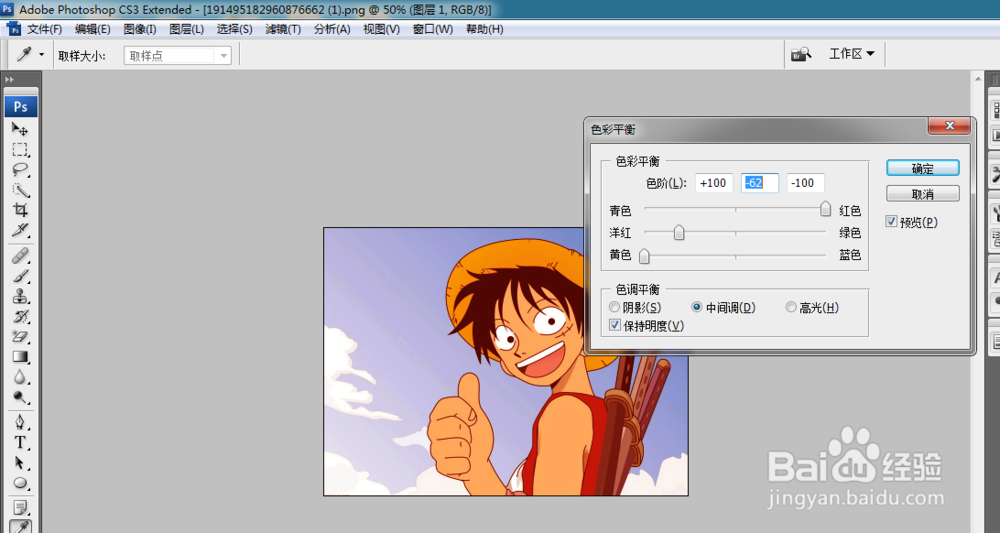Click the 红色 label
The width and height of the screenshot is (1000, 533).
pos(849,210)
